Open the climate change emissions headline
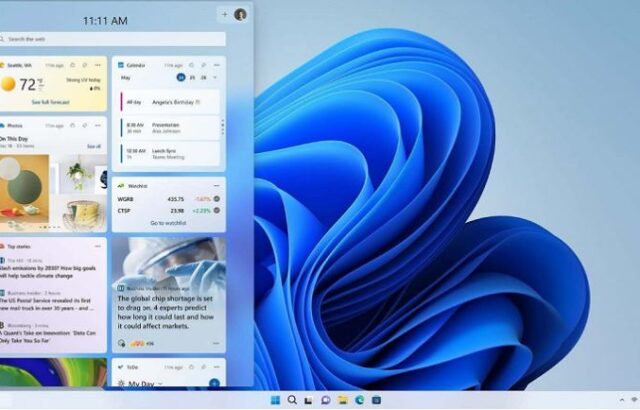The image size is (640, 410). pos(48,272)
